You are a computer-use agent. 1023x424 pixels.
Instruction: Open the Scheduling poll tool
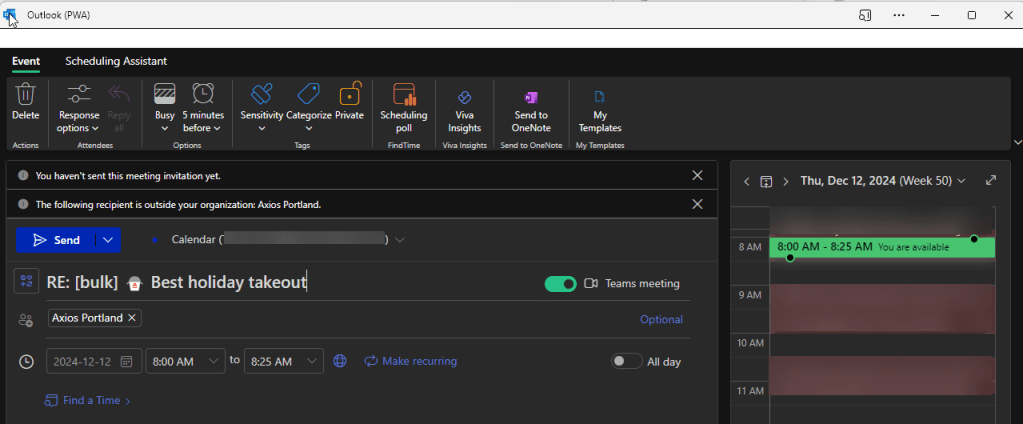403,105
